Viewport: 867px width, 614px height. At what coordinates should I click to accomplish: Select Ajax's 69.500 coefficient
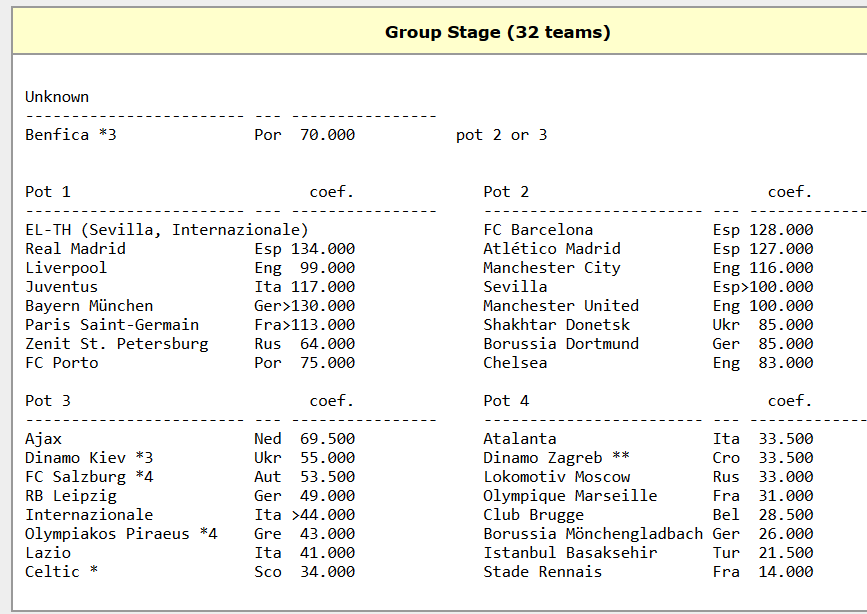[327, 439]
